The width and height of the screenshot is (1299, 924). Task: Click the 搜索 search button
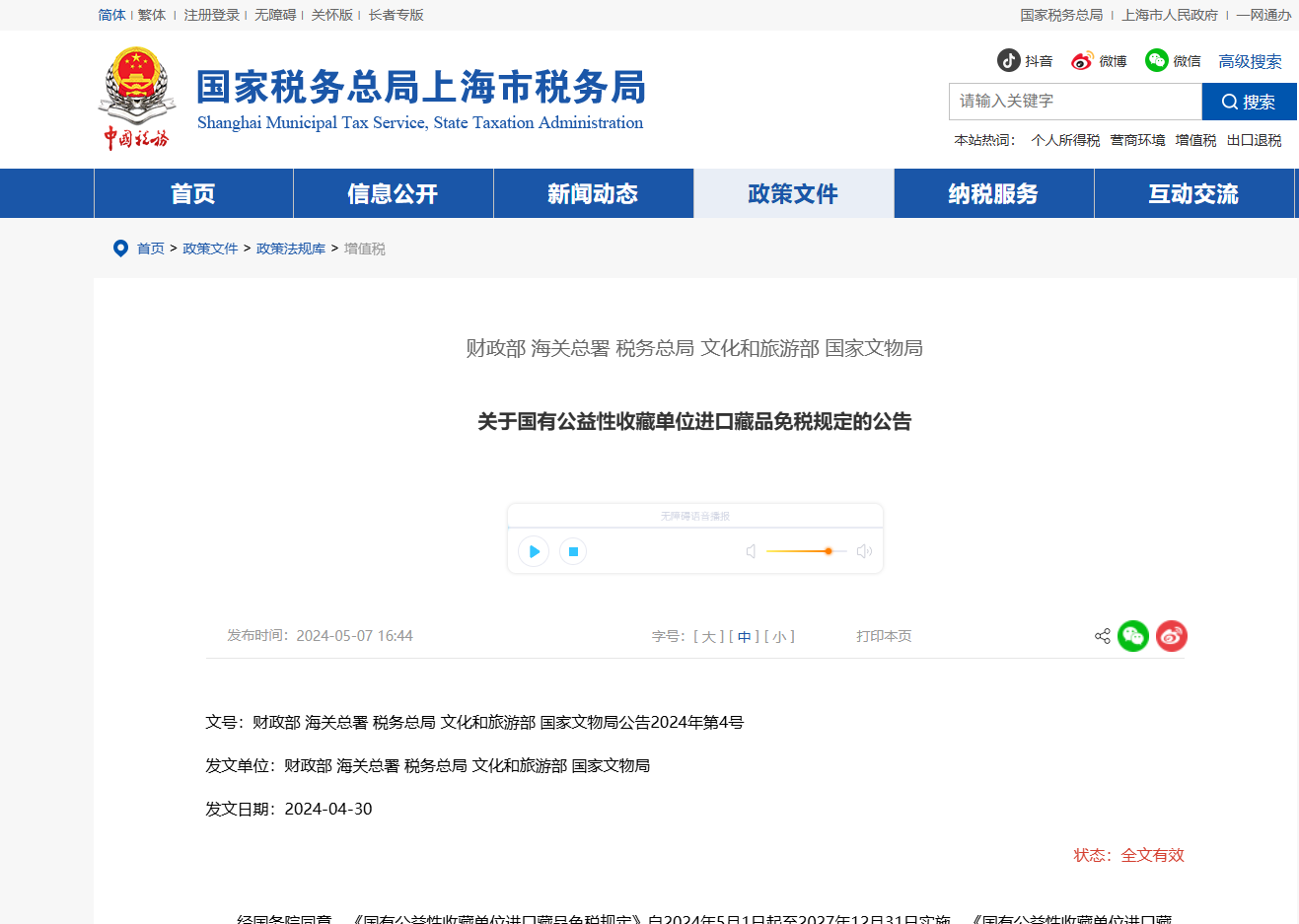coord(1249,102)
